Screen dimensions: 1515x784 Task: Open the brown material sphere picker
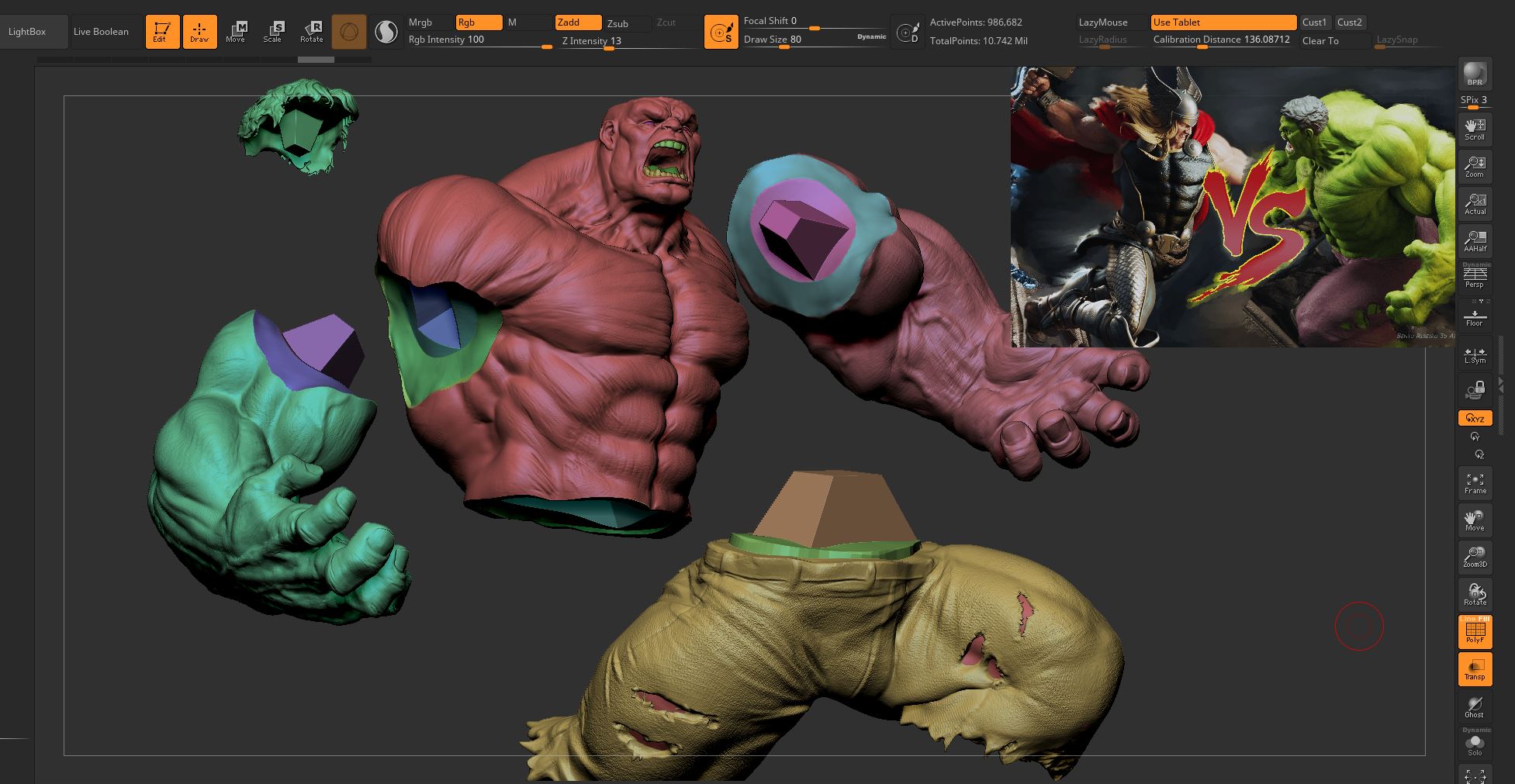(x=349, y=32)
